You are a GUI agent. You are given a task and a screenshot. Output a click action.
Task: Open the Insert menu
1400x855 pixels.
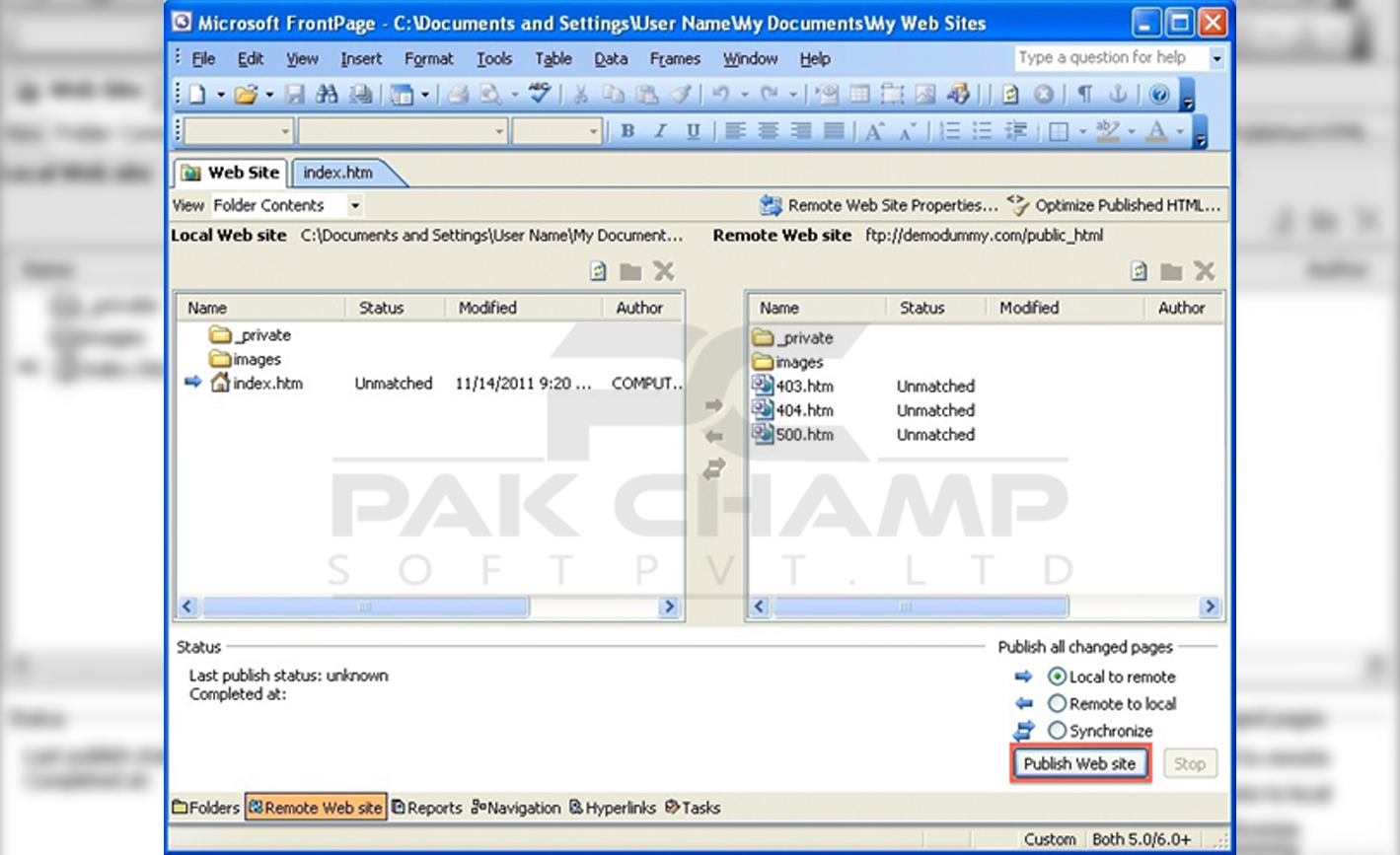pos(361,59)
